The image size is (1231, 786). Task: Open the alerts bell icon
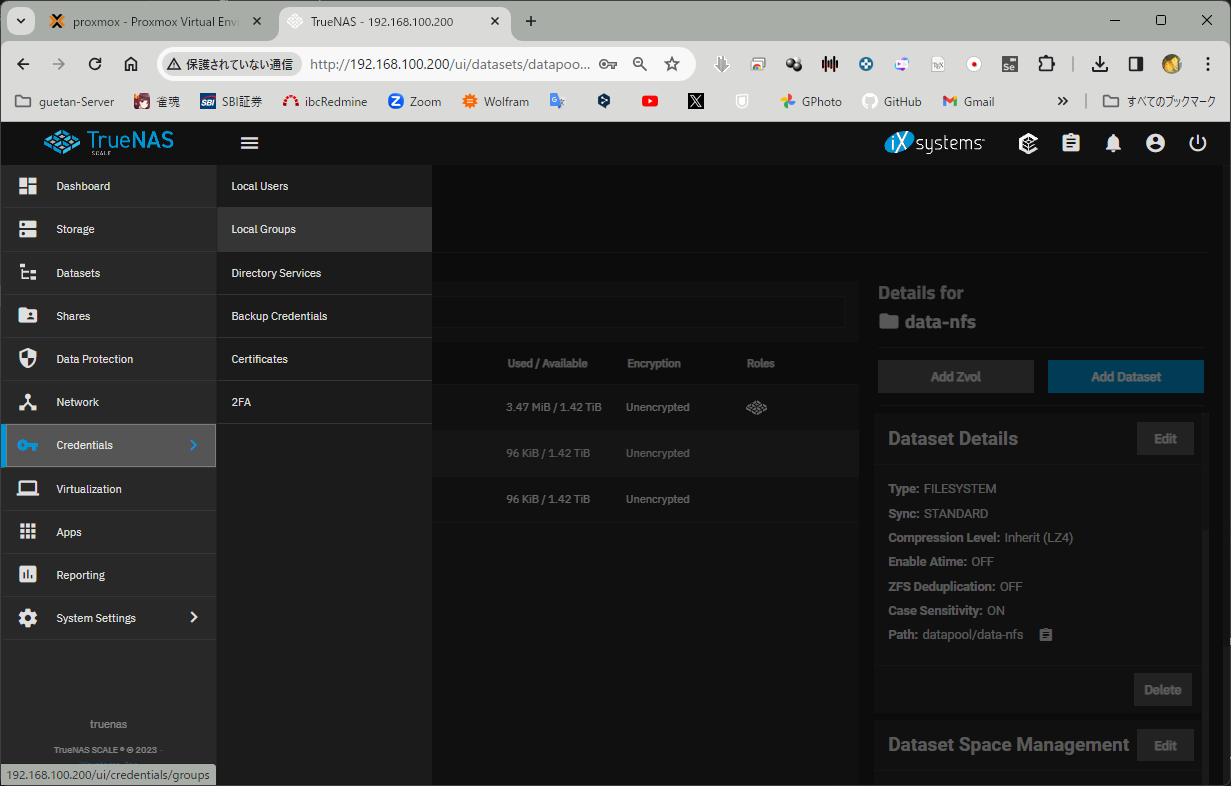tap(1113, 143)
